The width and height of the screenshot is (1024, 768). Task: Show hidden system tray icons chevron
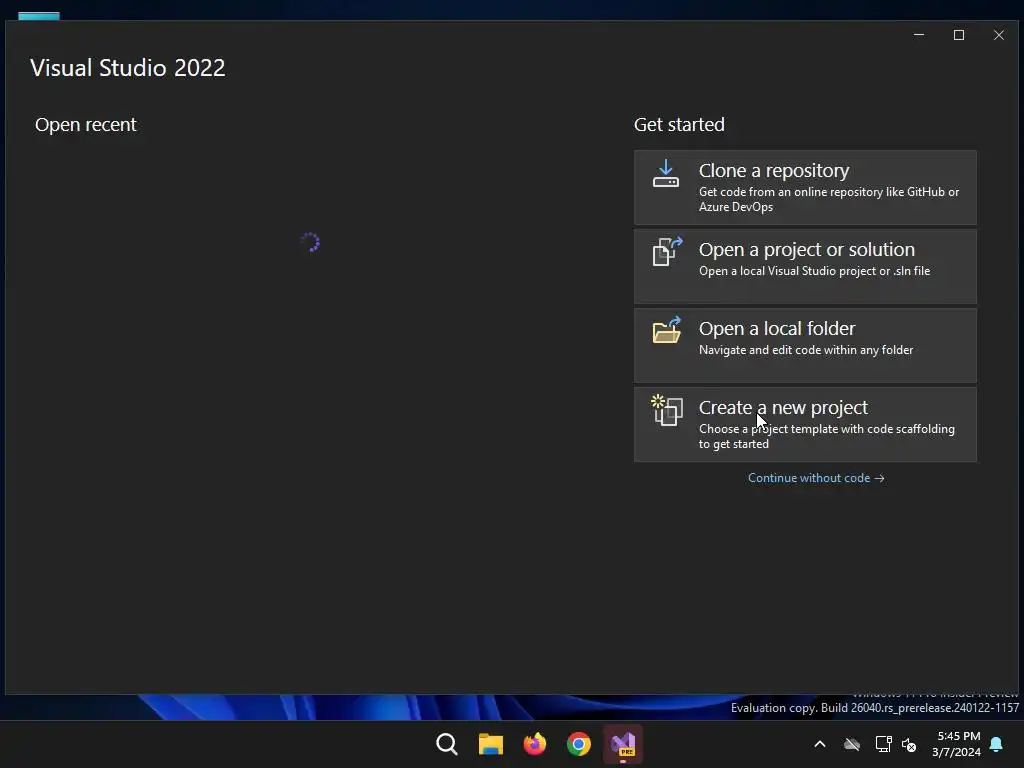820,744
